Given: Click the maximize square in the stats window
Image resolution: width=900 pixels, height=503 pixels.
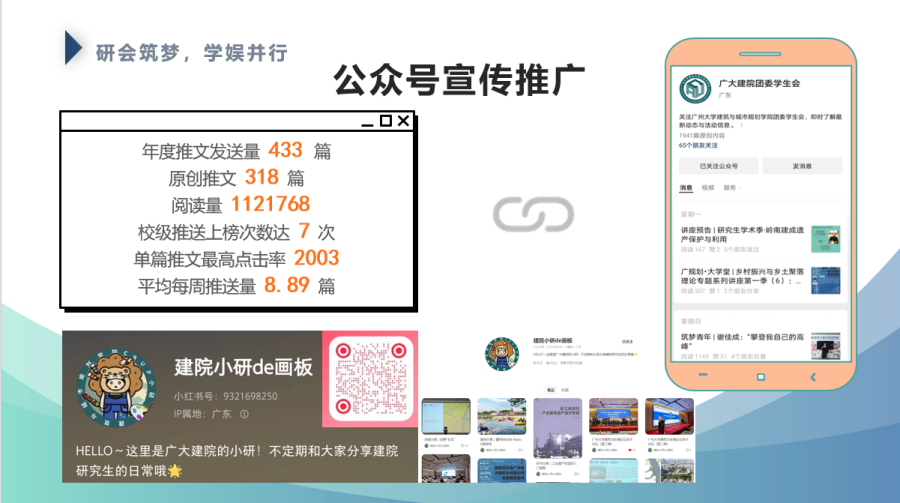Looking at the screenshot, I should click(x=385, y=121).
